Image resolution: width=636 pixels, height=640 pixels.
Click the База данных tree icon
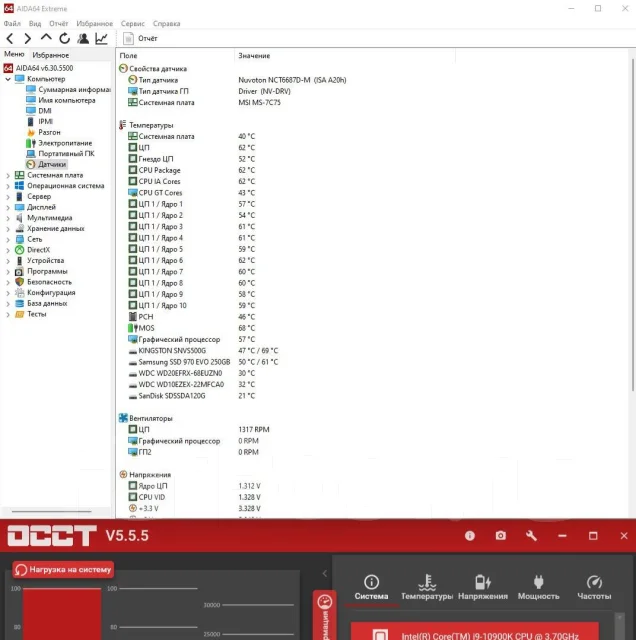(19, 304)
